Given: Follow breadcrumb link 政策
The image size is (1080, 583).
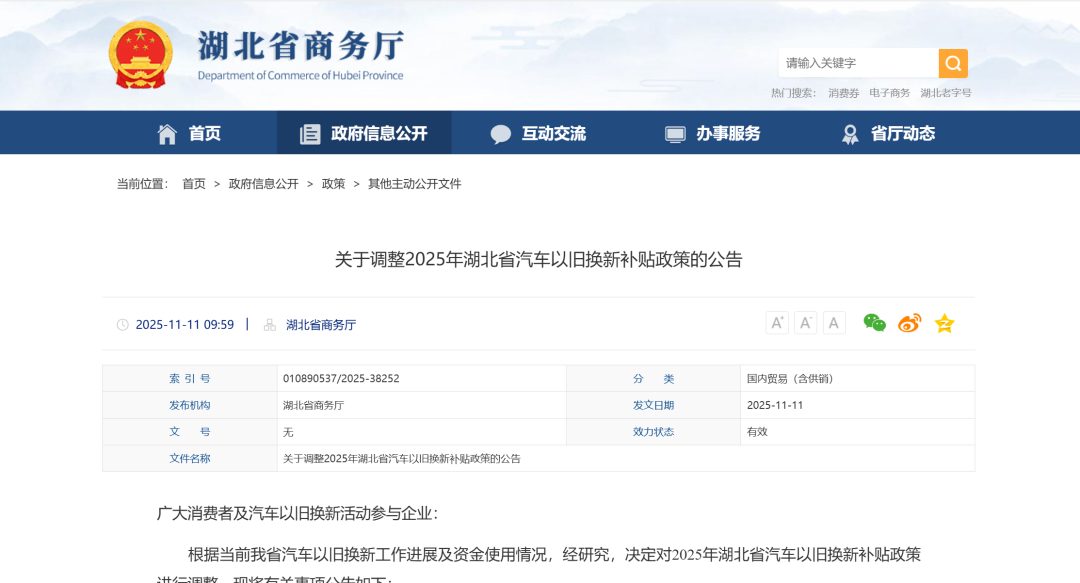Looking at the screenshot, I should [333, 184].
